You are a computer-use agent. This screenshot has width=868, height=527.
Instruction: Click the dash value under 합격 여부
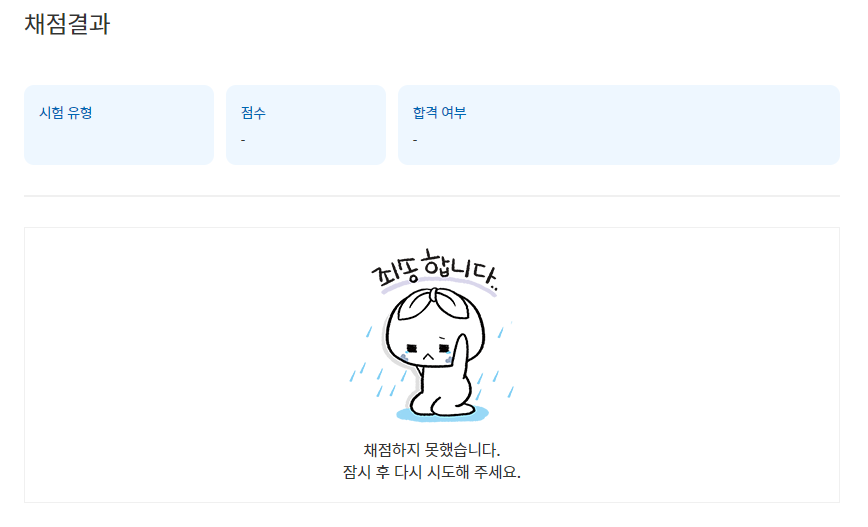tap(415, 140)
